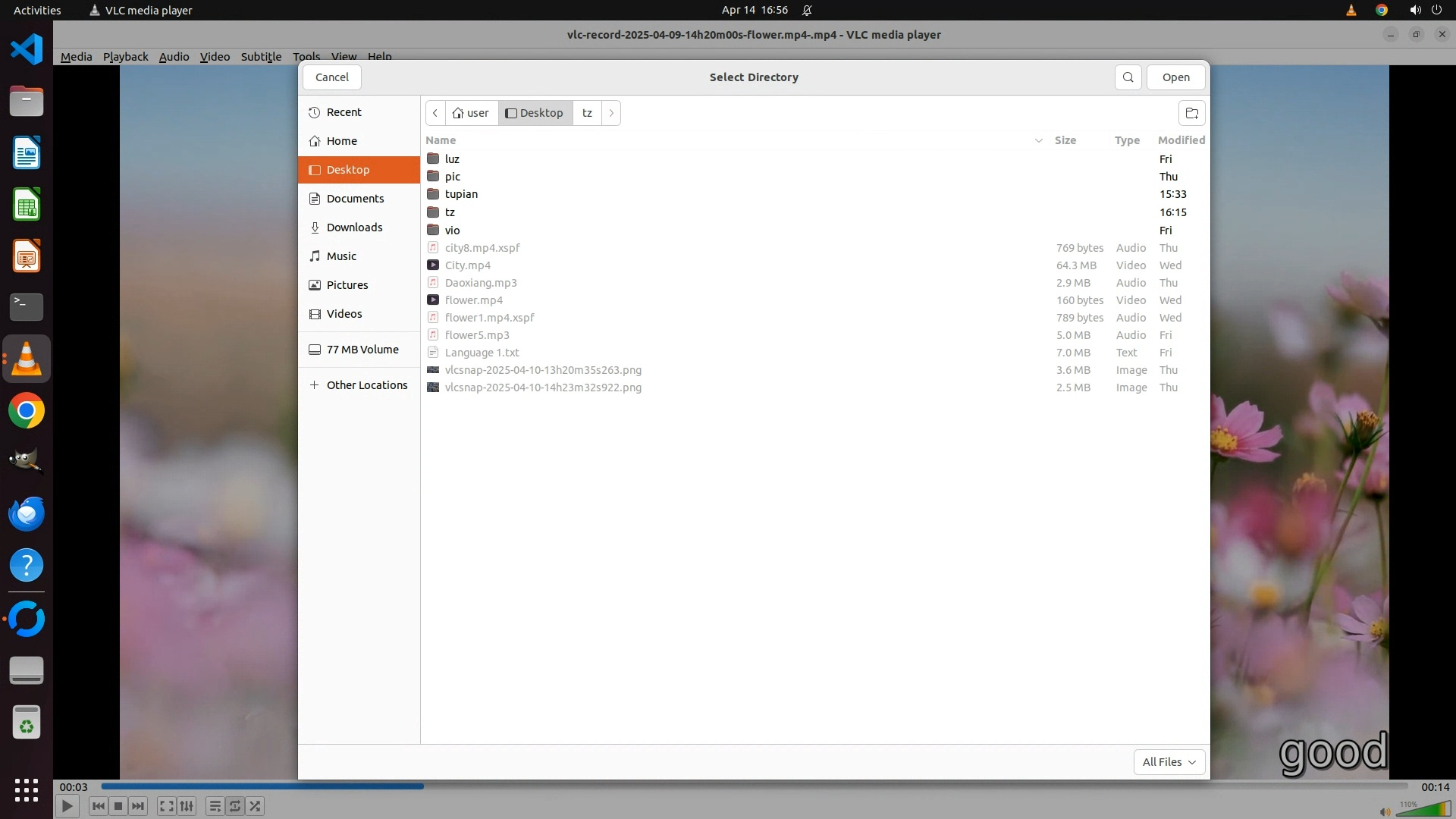The image size is (1456, 819).
Task: Click the VLC volume slider
Action: 1422,811
